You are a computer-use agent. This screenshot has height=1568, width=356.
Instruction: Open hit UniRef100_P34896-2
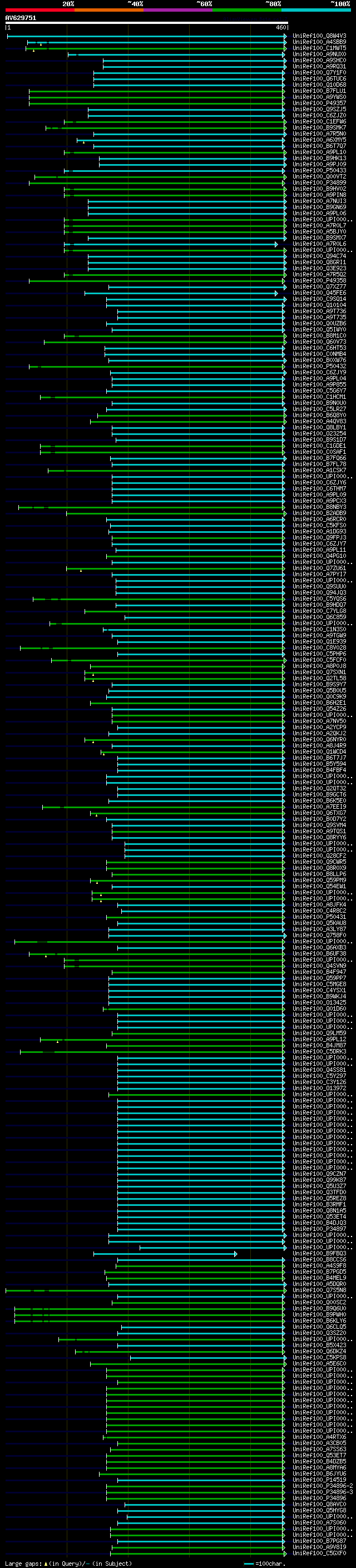pyautogui.click(x=323, y=1486)
